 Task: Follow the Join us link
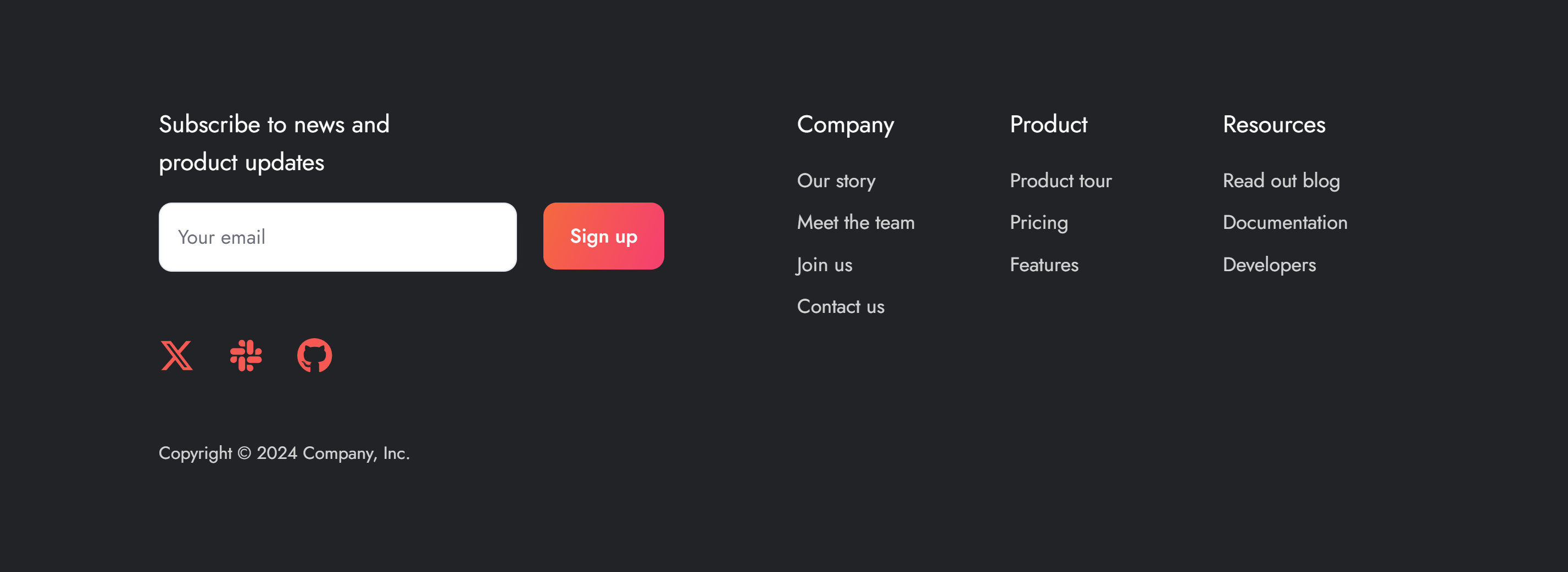[x=824, y=265]
